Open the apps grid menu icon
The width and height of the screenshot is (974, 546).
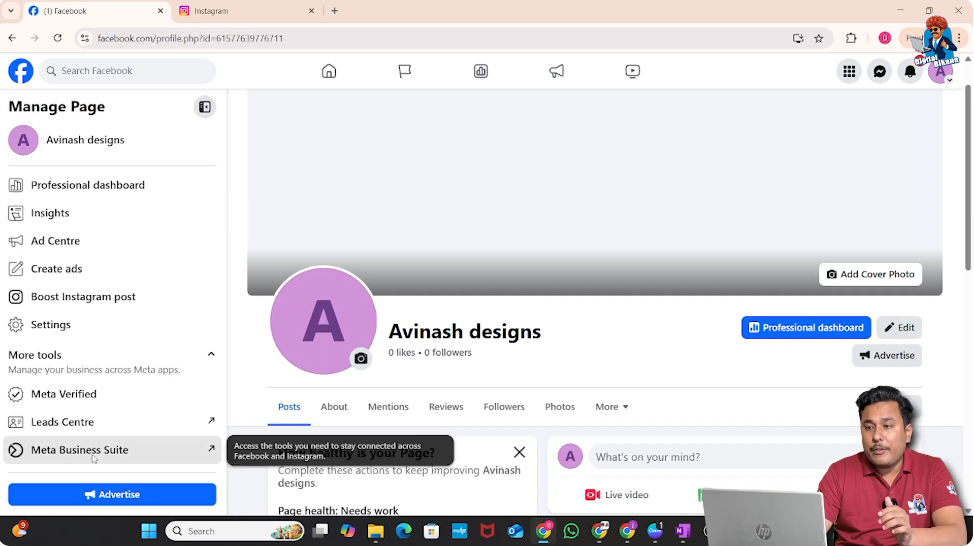[849, 71]
